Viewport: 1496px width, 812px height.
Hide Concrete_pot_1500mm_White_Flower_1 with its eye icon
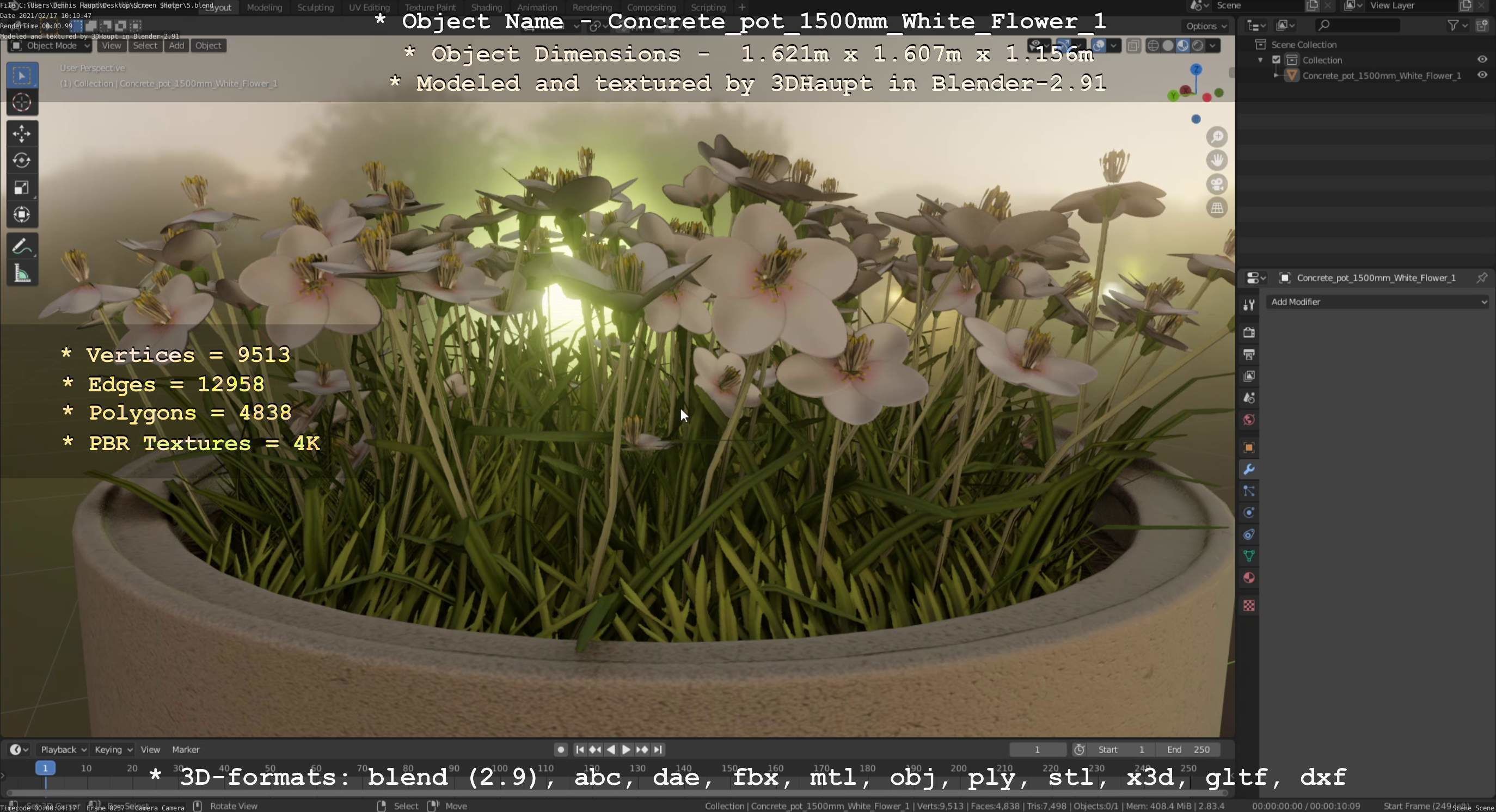(x=1481, y=76)
